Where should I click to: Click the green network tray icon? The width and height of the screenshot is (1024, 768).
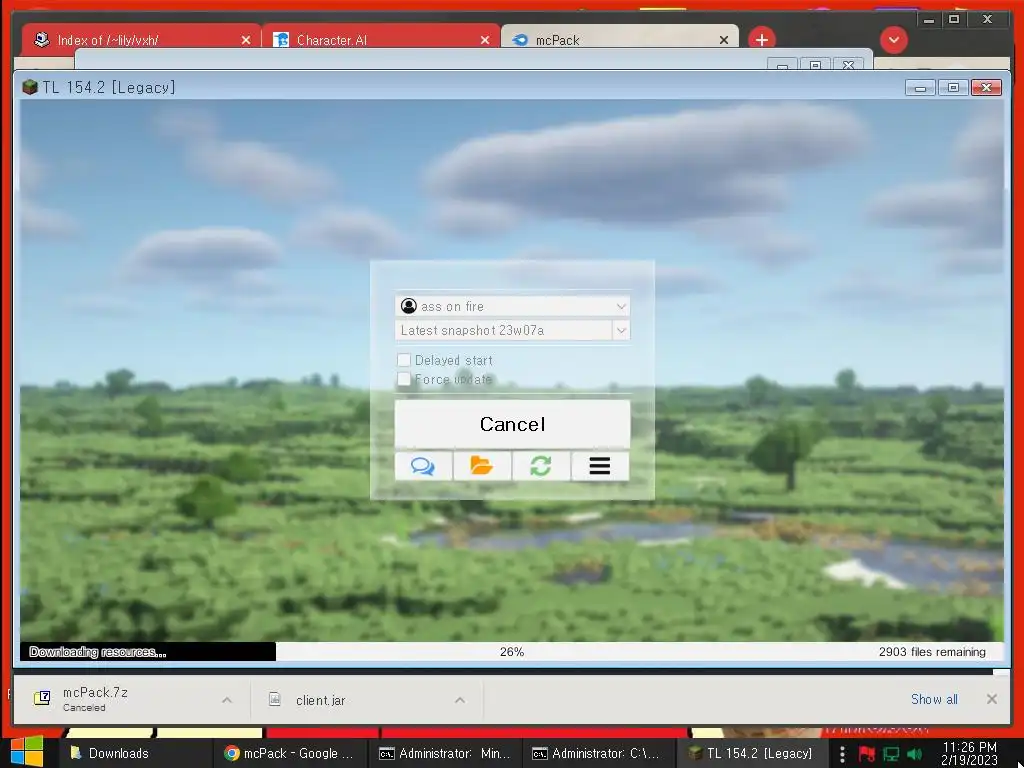[891, 754]
